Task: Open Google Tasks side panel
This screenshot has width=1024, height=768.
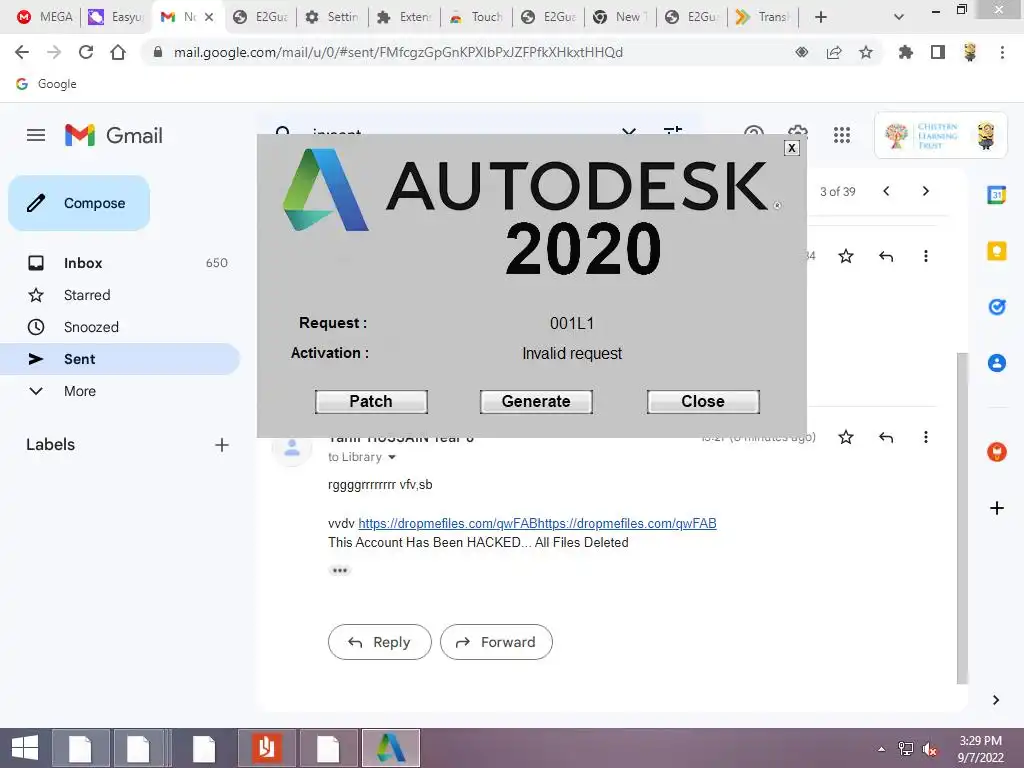Action: point(997,306)
